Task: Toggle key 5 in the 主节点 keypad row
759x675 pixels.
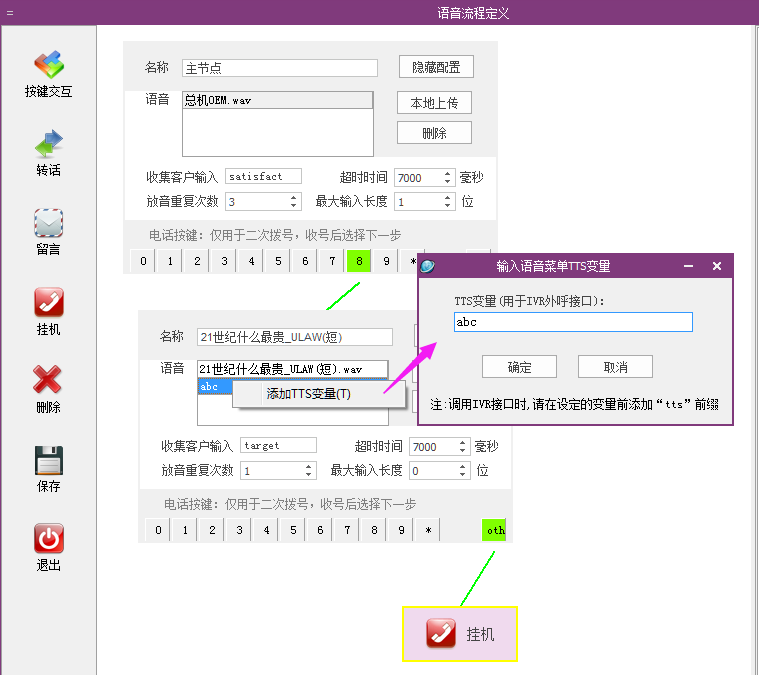Action: point(277,261)
